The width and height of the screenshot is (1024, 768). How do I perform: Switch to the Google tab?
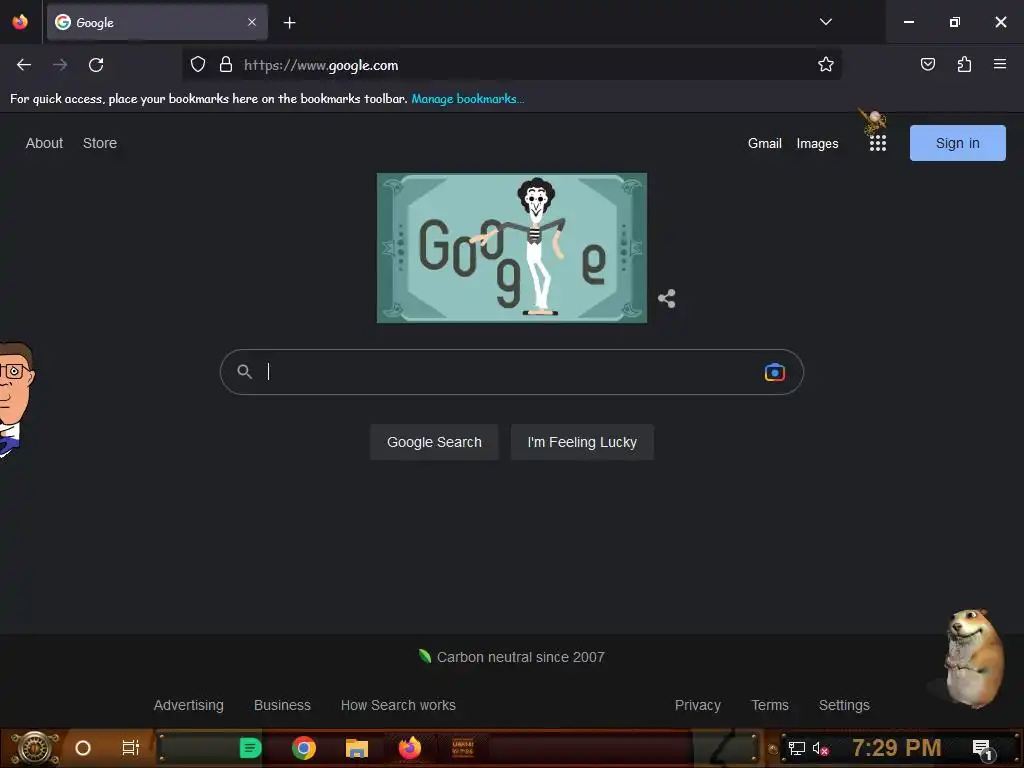pos(157,22)
